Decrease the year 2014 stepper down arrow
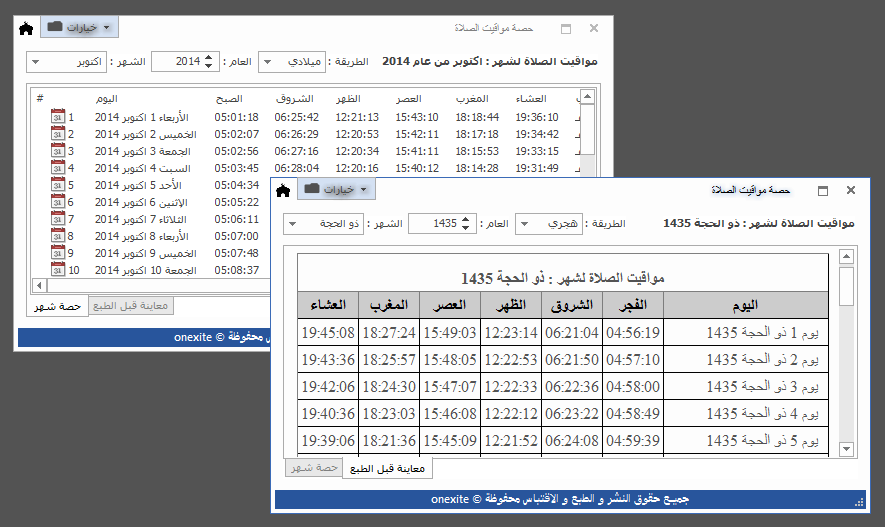This screenshot has height=527, width=885. point(209,66)
